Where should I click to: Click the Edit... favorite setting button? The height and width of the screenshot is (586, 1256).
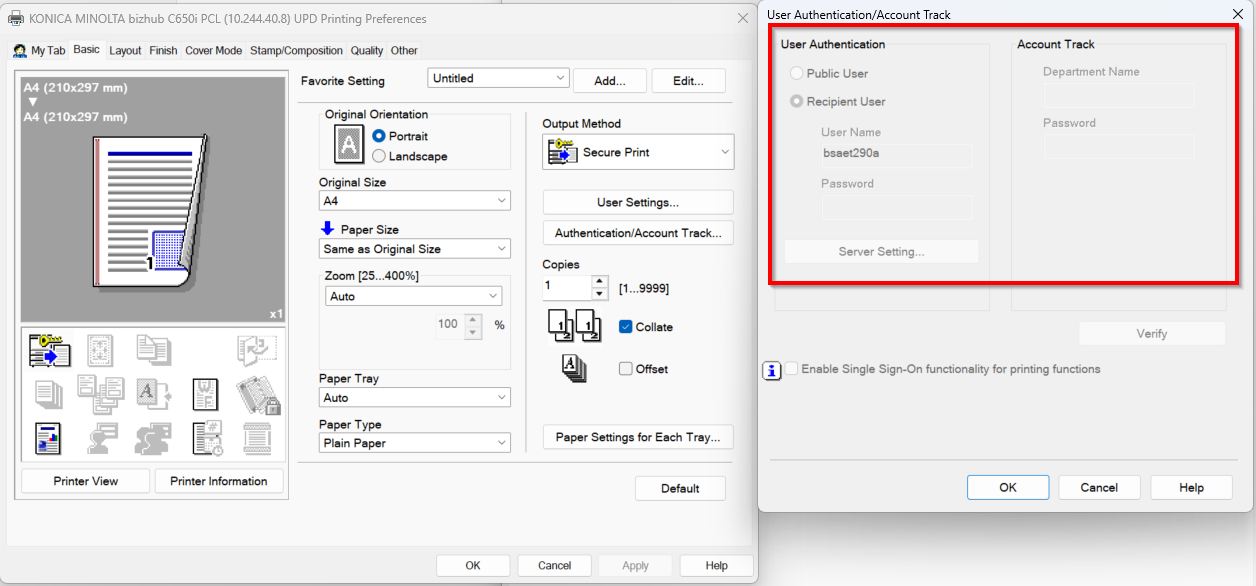tap(688, 81)
